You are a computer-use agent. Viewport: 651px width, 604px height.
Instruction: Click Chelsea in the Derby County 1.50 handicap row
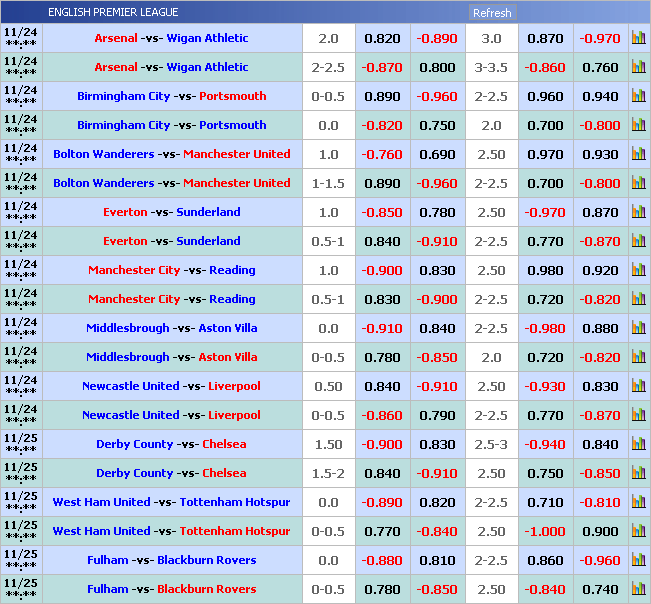[x=224, y=444]
